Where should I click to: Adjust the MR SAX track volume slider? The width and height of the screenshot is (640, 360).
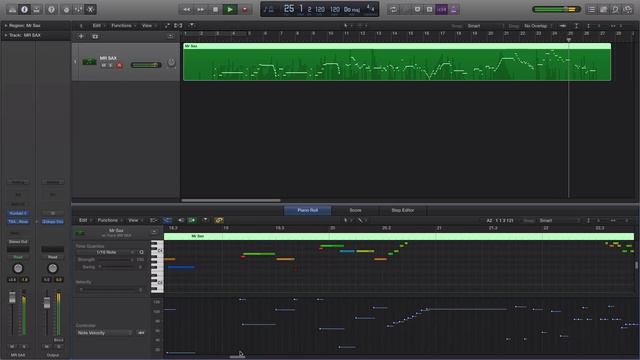click(146, 65)
